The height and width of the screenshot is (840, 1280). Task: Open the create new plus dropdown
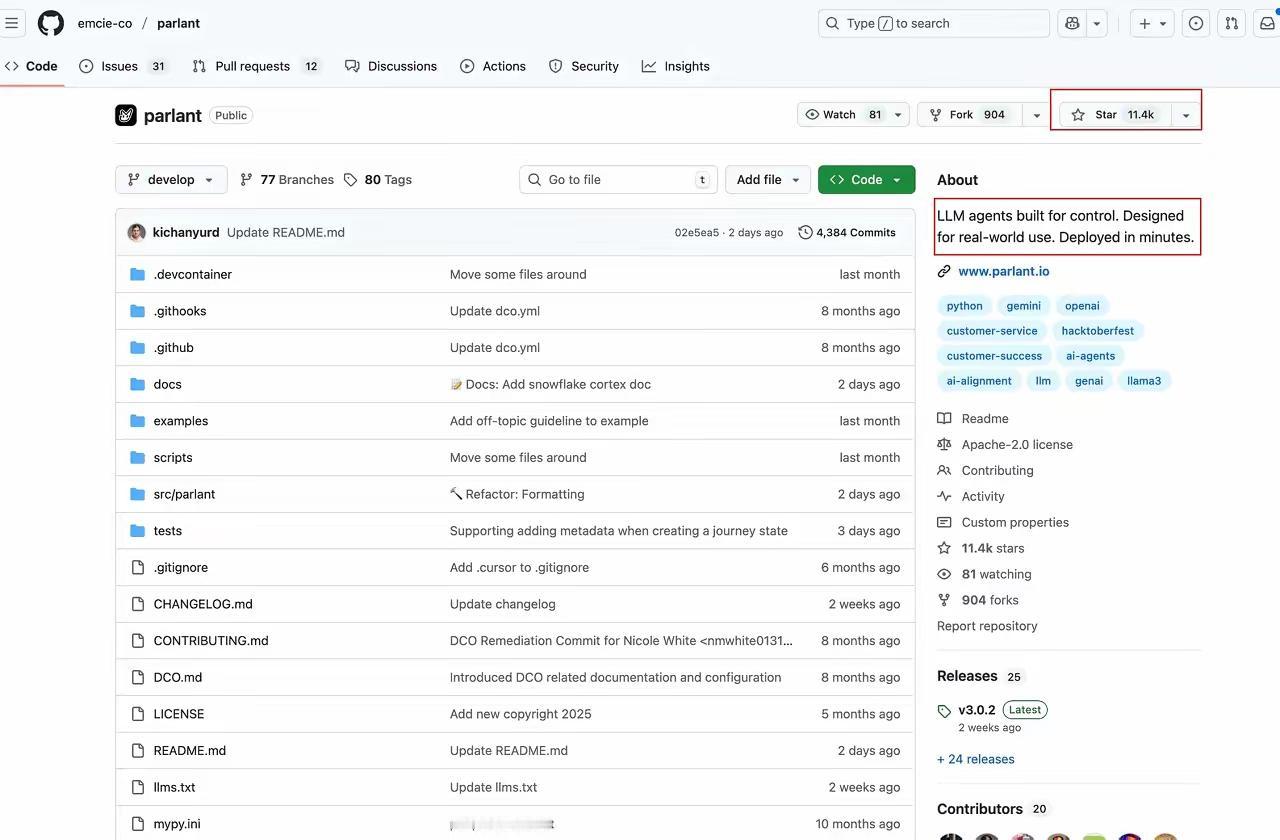coord(1152,23)
